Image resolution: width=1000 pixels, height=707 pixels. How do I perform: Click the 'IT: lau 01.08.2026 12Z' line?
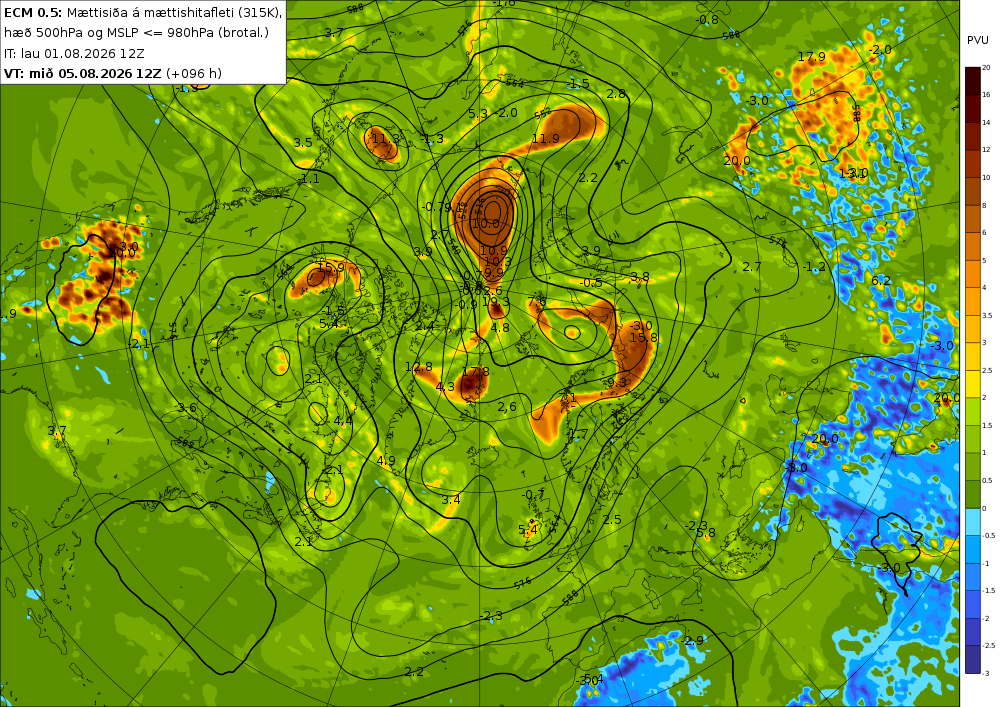[x=74, y=53]
